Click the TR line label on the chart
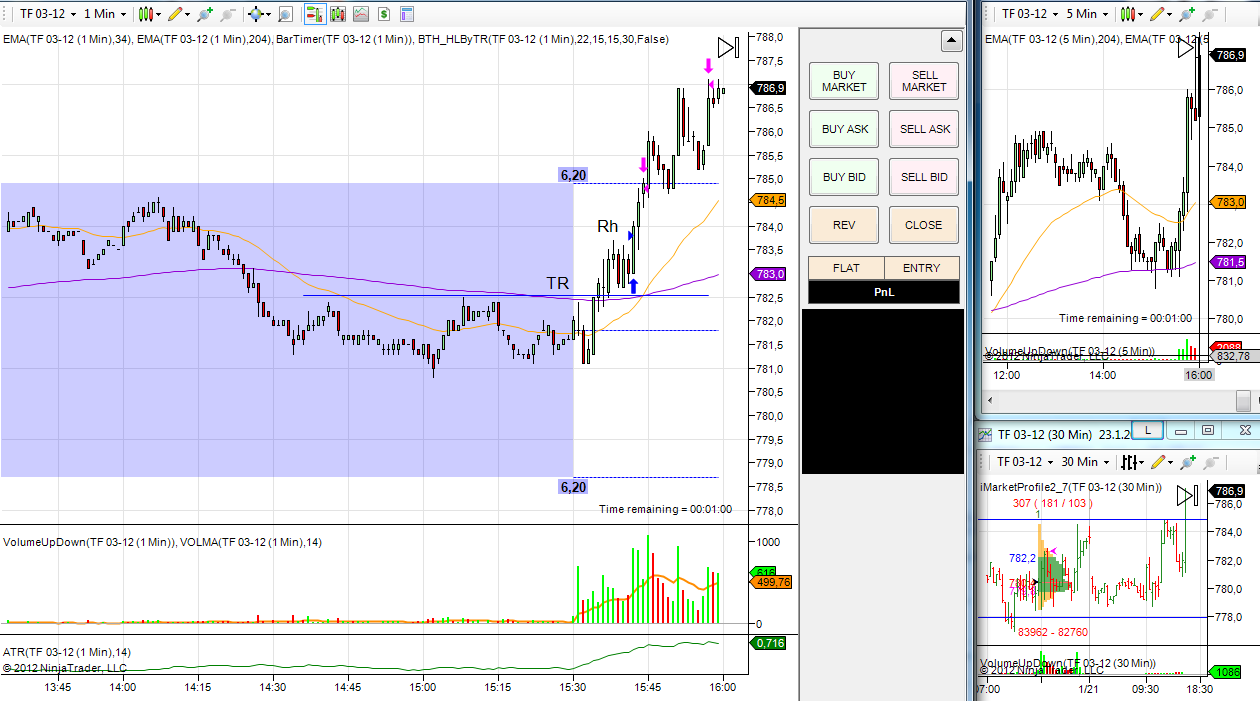The image size is (1260, 701). [x=557, y=284]
